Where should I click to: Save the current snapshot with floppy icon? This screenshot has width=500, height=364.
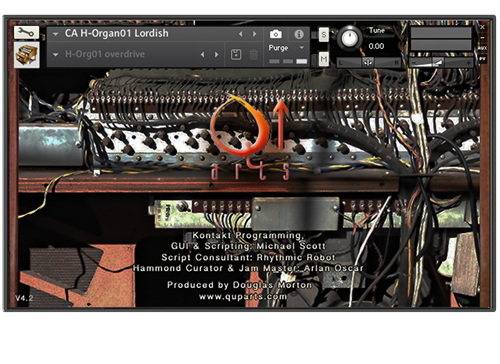click(236, 54)
